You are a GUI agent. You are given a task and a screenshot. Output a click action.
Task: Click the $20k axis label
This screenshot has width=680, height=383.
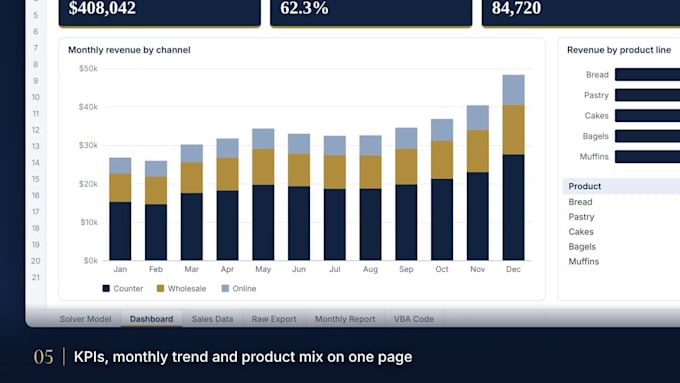(88, 184)
